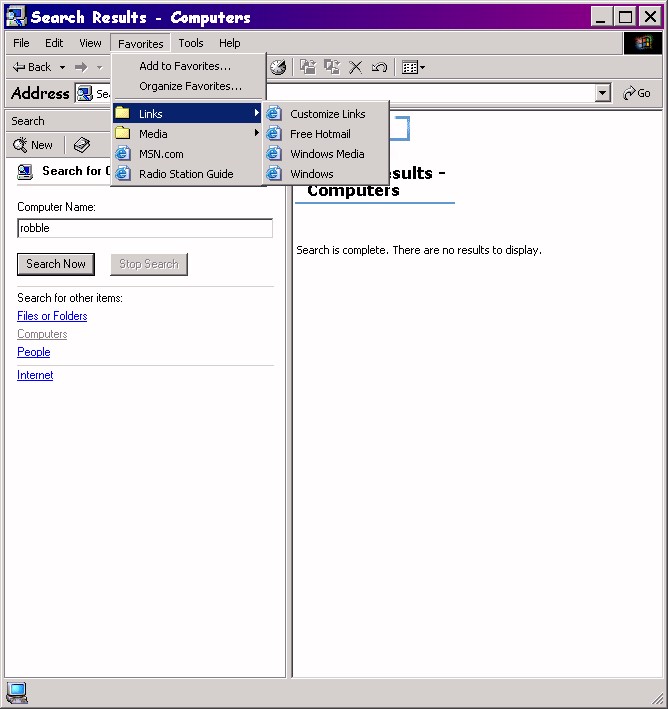The height and width of the screenshot is (709, 668).
Task: Open the View menu
Action: (90, 43)
